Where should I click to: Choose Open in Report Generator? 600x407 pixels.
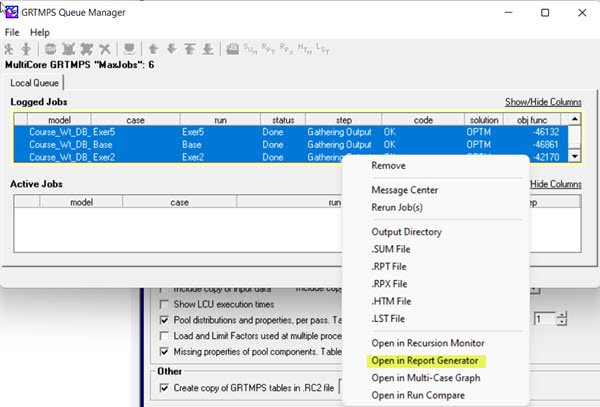(x=426, y=360)
